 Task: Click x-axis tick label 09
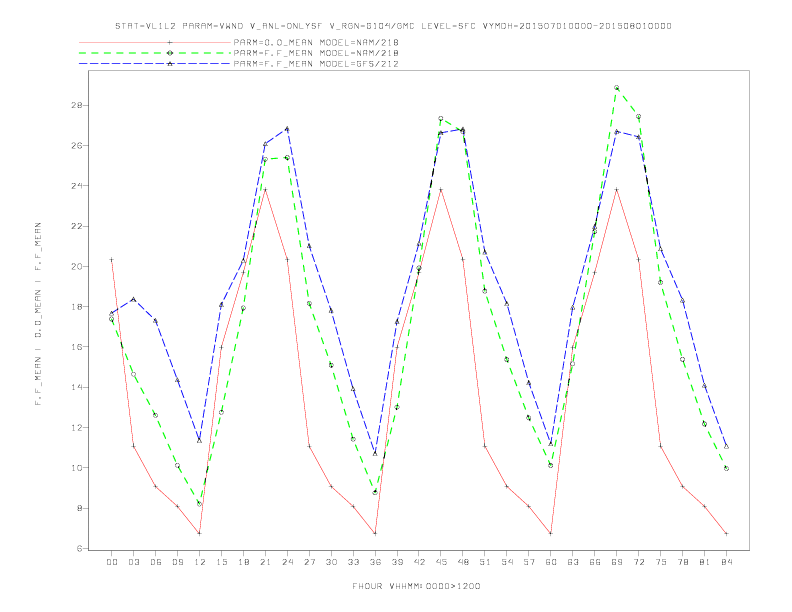(x=177, y=562)
